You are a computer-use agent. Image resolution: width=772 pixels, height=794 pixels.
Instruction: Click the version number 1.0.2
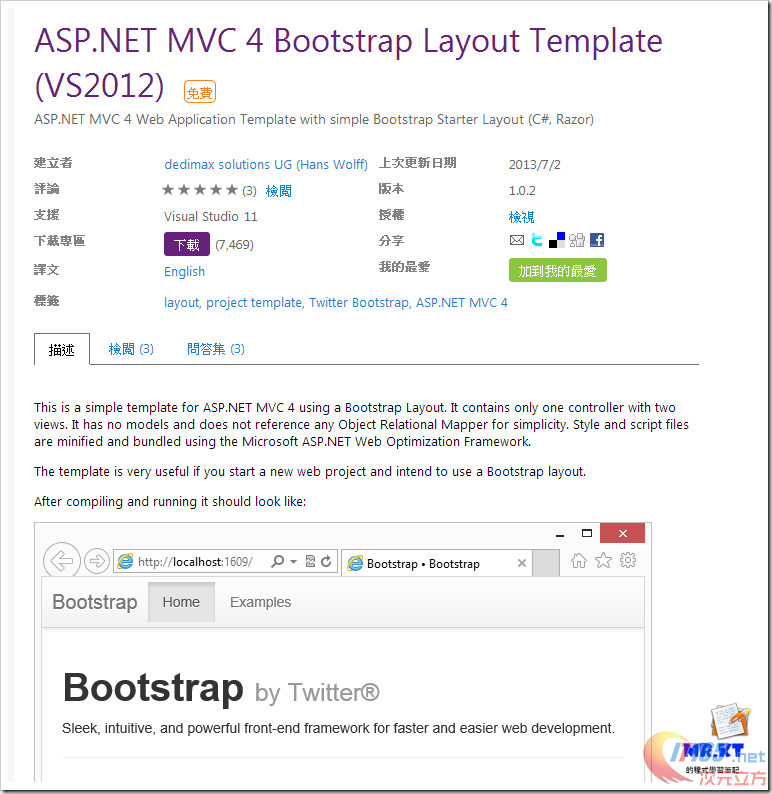click(x=522, y=190)
